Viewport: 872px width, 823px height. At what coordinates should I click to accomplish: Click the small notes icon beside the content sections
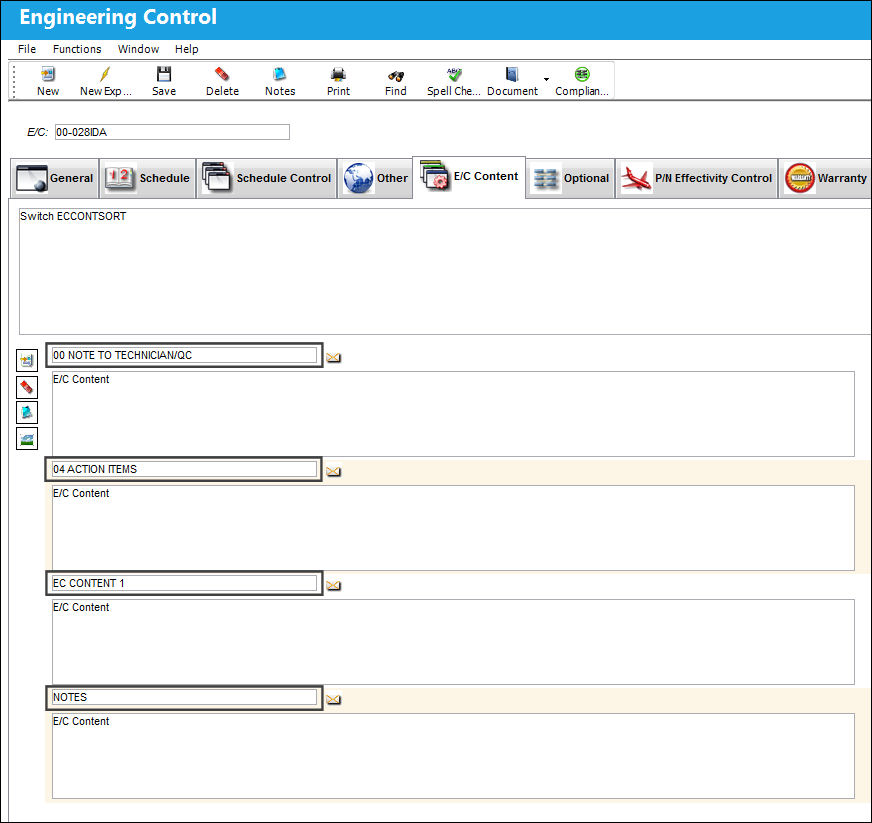pyautogui.click(x=27, y=413)
